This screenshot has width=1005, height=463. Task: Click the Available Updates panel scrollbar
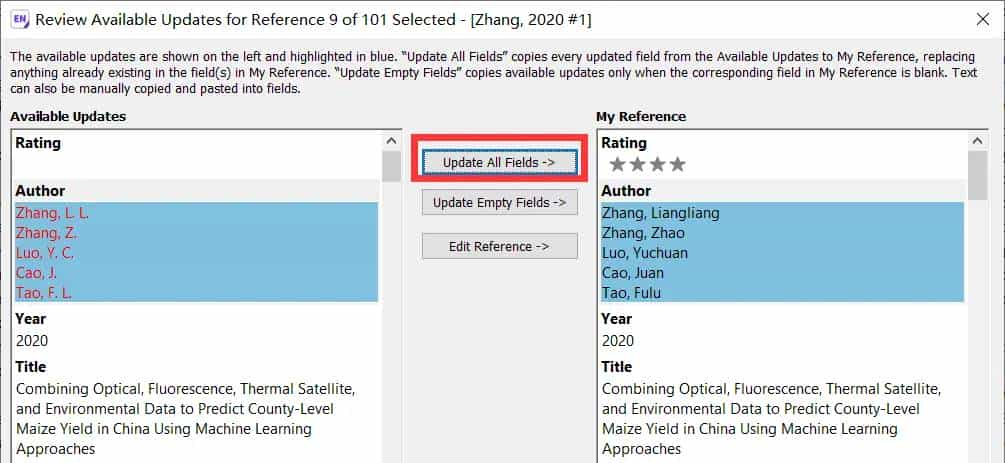pyautogui.click(x=391, y=300)
